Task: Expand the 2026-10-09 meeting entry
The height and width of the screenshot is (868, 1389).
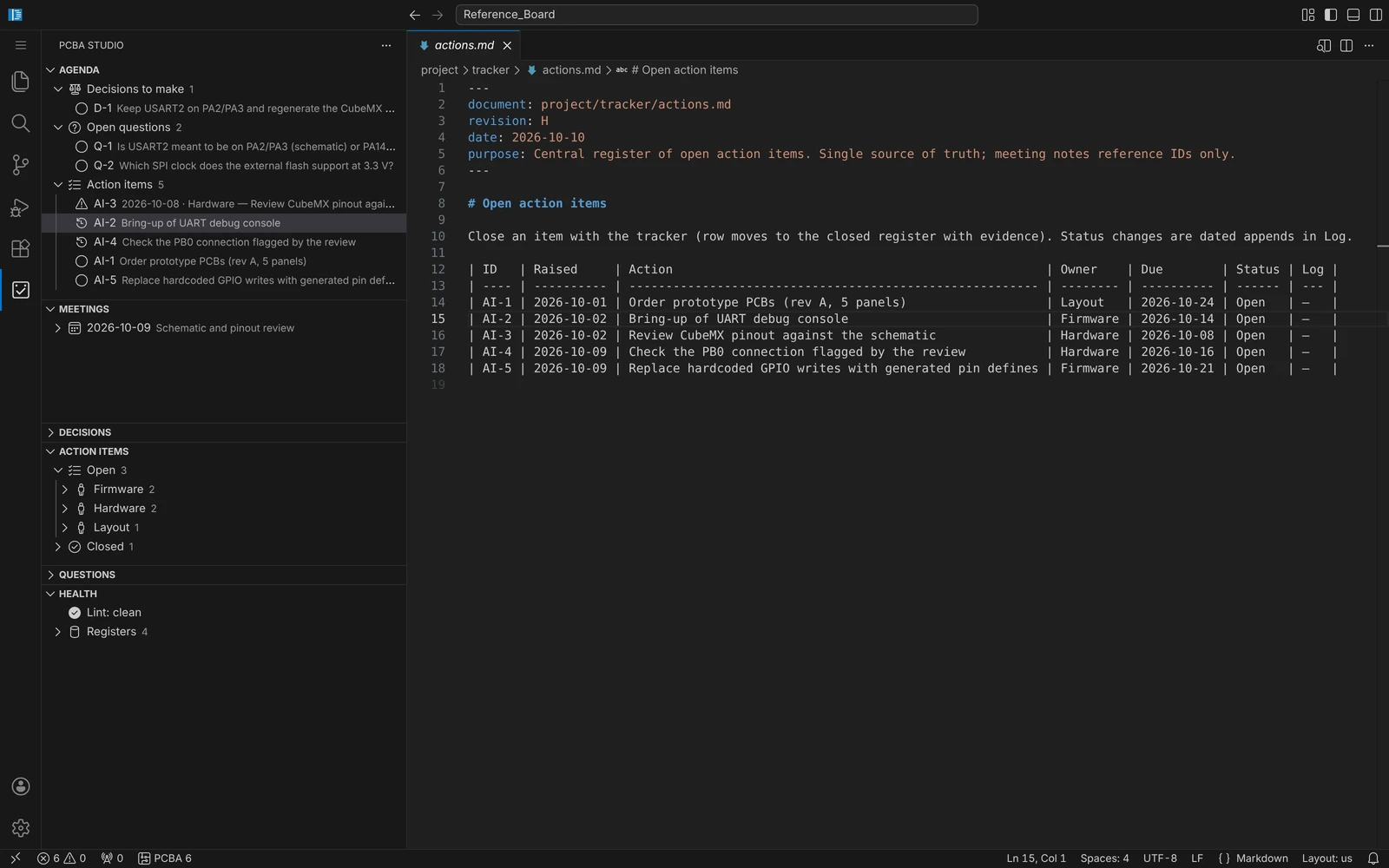Action: point(58,328)
